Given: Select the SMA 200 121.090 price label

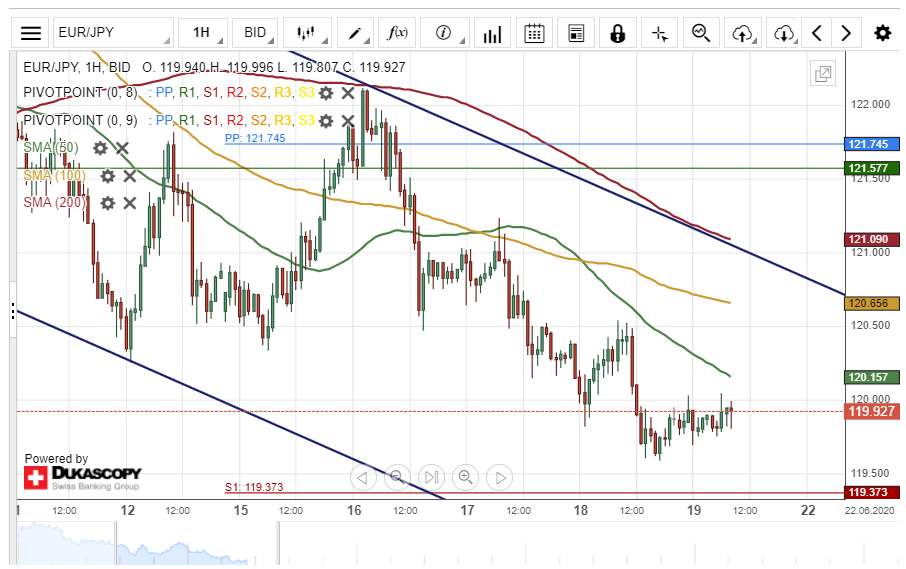Looking at the screenshot, I should click(871, 239).
